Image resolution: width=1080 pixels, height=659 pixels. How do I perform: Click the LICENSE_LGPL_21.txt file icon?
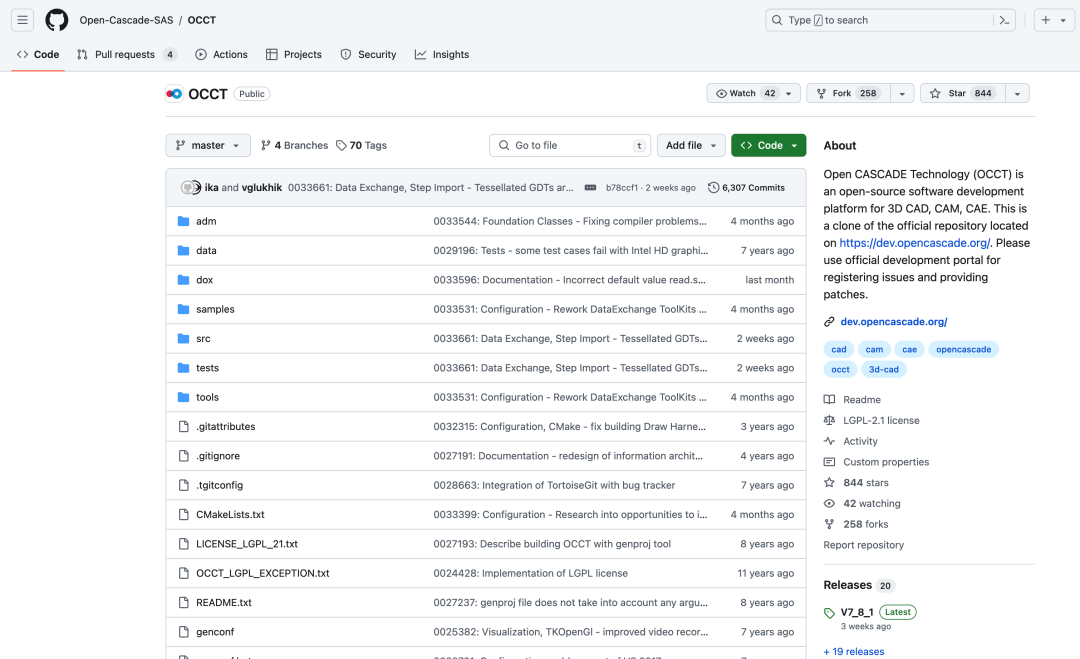point(183,544)
